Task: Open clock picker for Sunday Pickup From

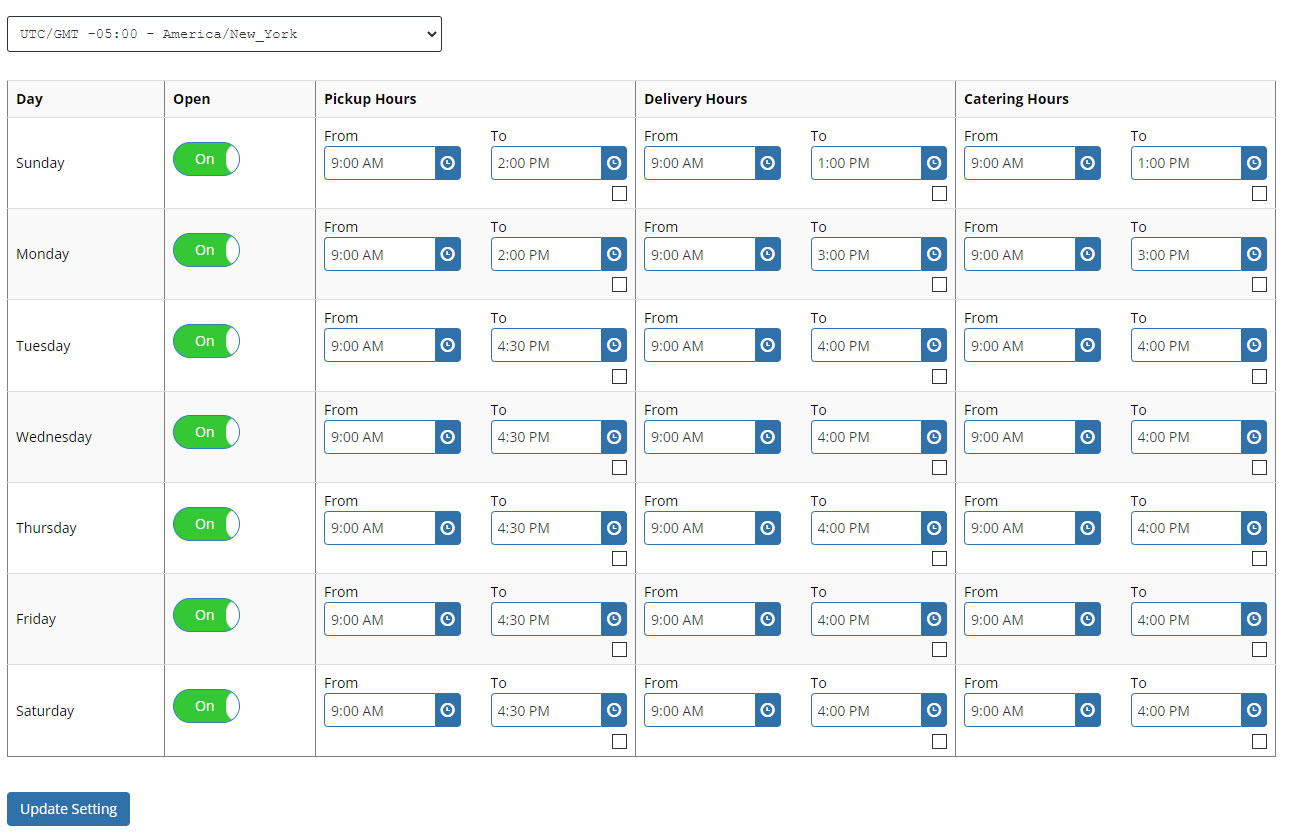Action: pos(448,163)
